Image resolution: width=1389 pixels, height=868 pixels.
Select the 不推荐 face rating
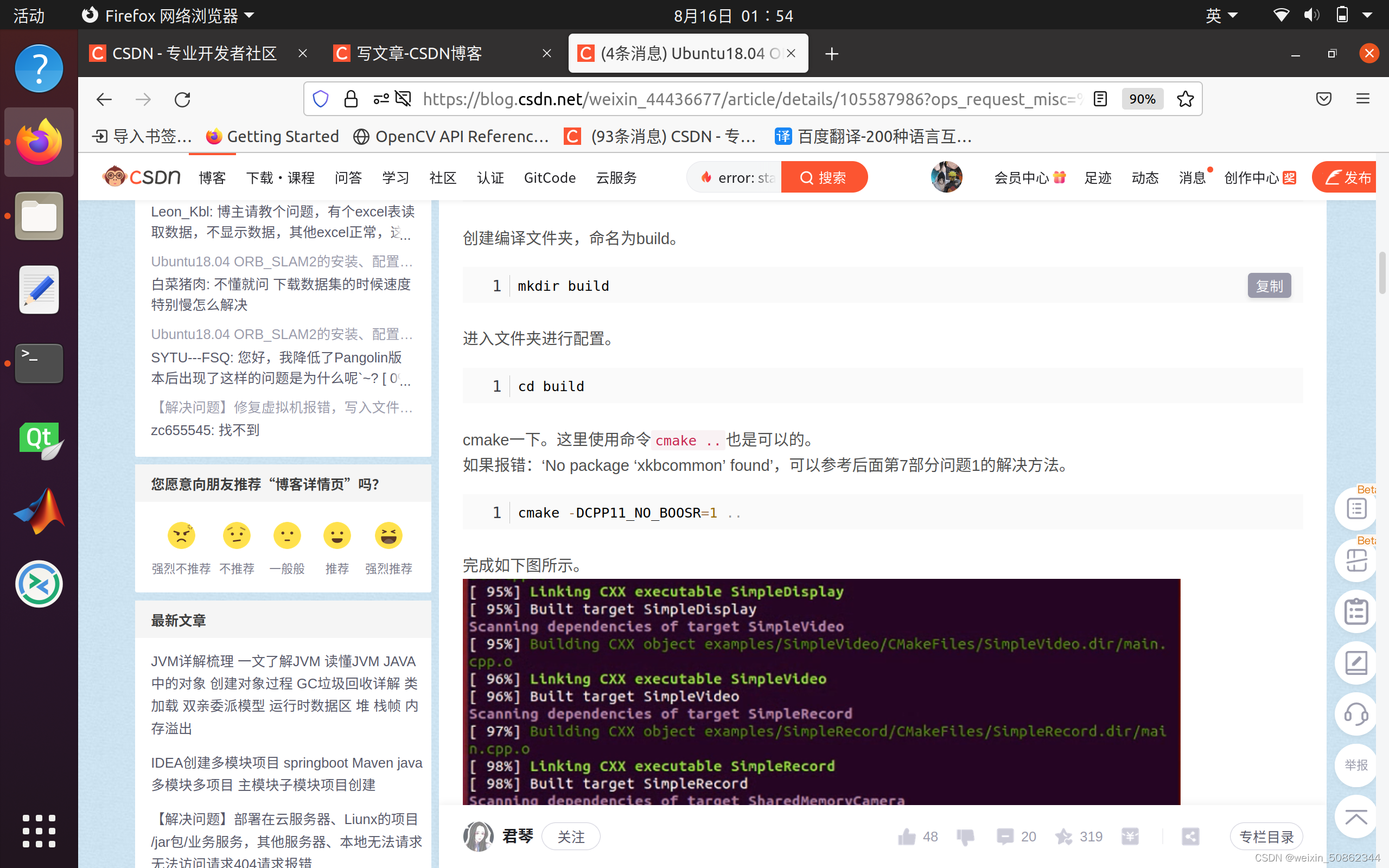pyautogui.click(x=237, y=535)
